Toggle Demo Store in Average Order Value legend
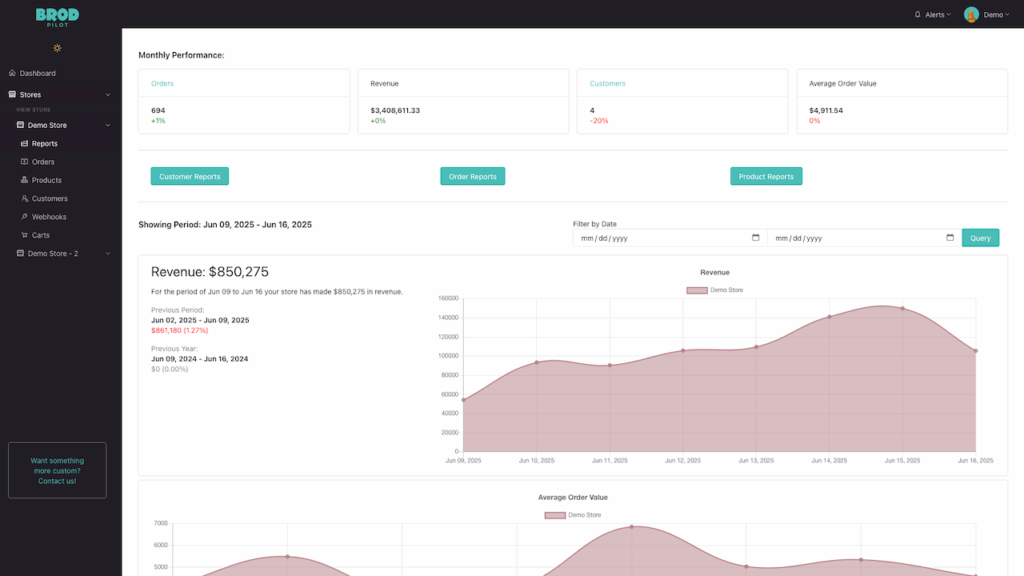The width and height of the screenshot is (1024, 576). [575, 513]
